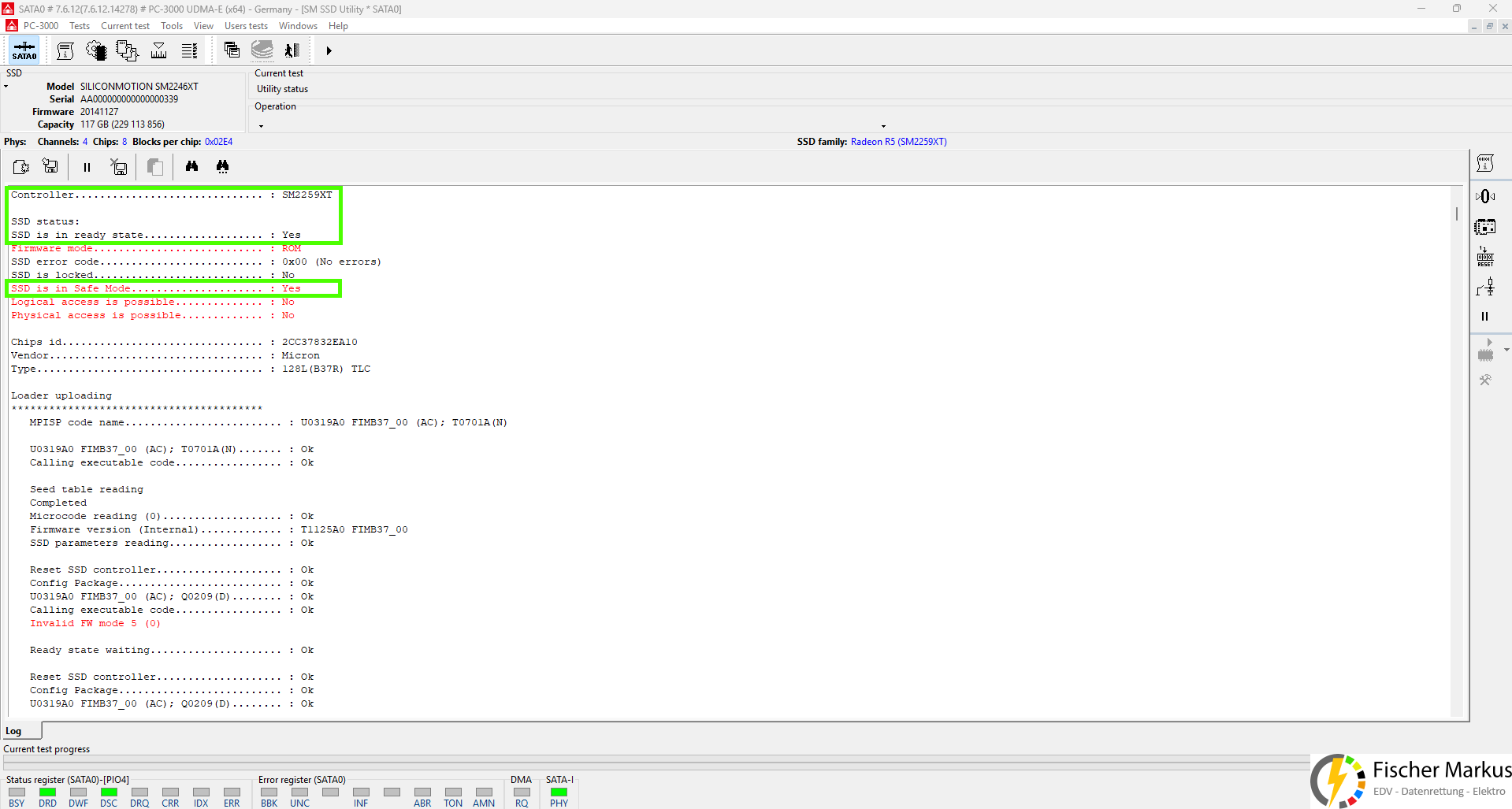
Task: Click the Blocks per chip value 0x02E4
Action: pos(218,142)
